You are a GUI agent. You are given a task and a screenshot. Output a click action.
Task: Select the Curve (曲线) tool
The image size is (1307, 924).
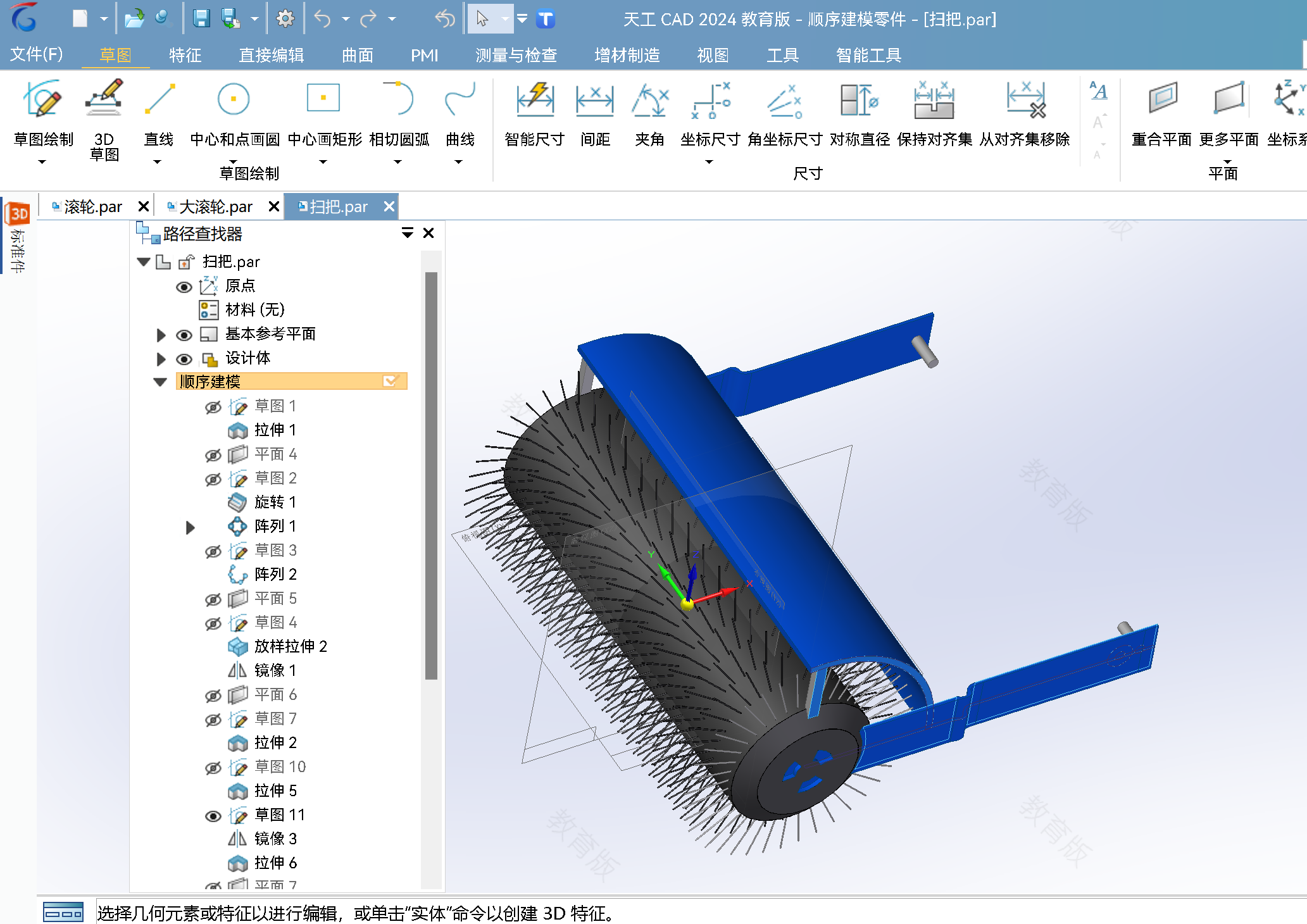point(460,114)
